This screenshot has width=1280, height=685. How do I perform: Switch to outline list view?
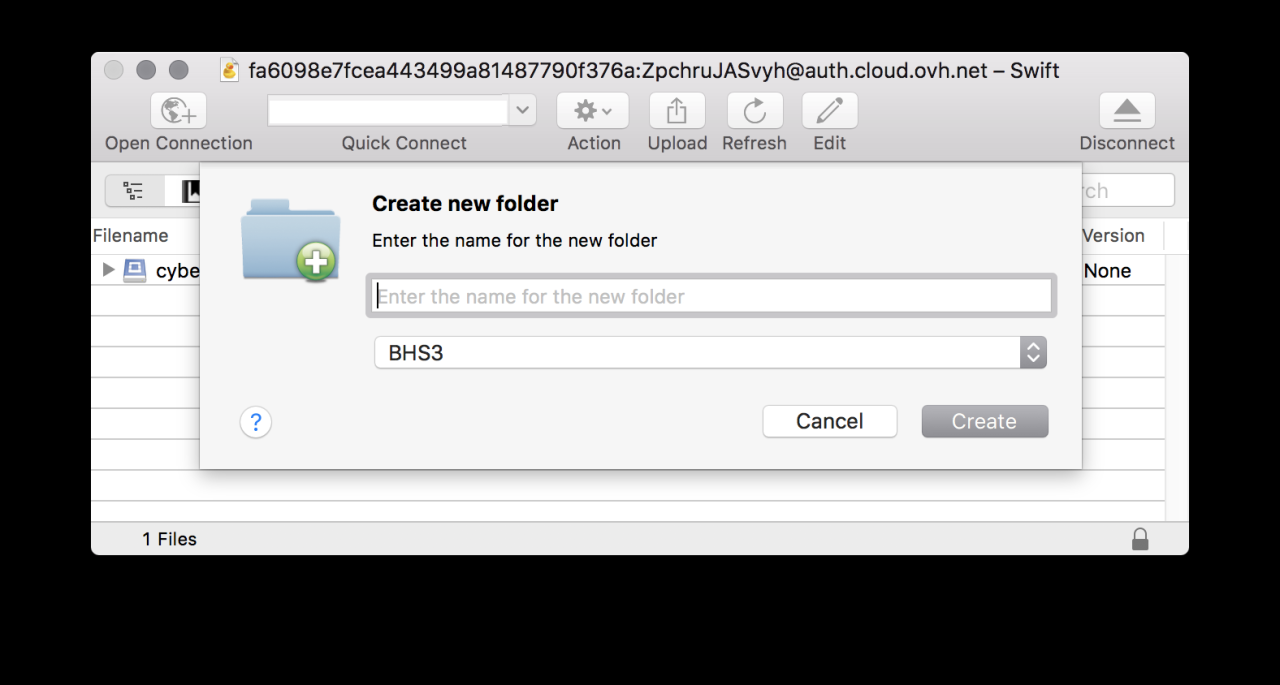(134, 191)
